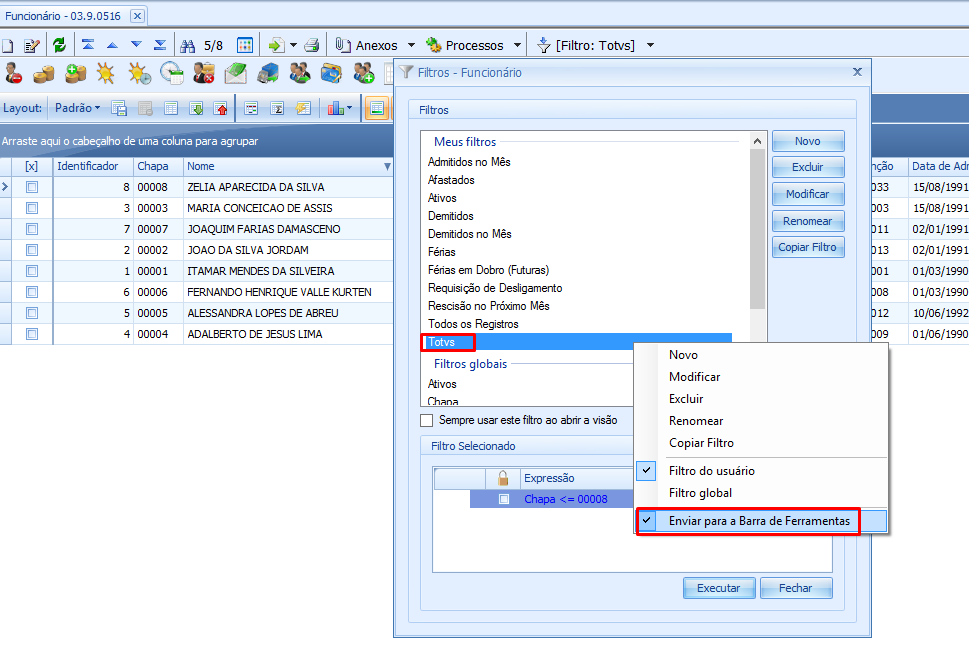Refresh the list with green arrows
The image size is (969, 654).
click(59, 45)
